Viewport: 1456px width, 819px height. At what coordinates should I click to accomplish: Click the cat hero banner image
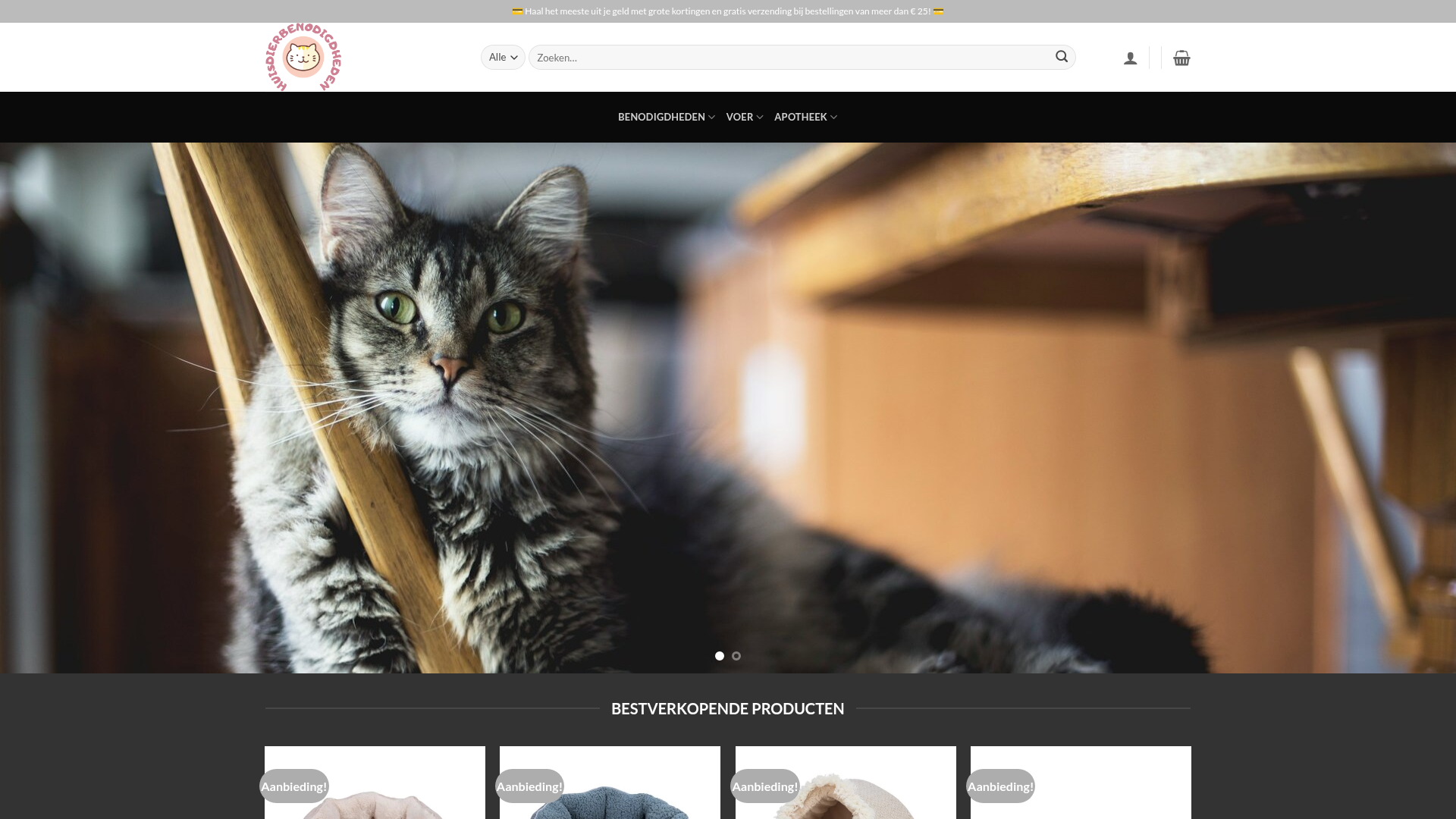pyautogui.click(x=728, y=408)
